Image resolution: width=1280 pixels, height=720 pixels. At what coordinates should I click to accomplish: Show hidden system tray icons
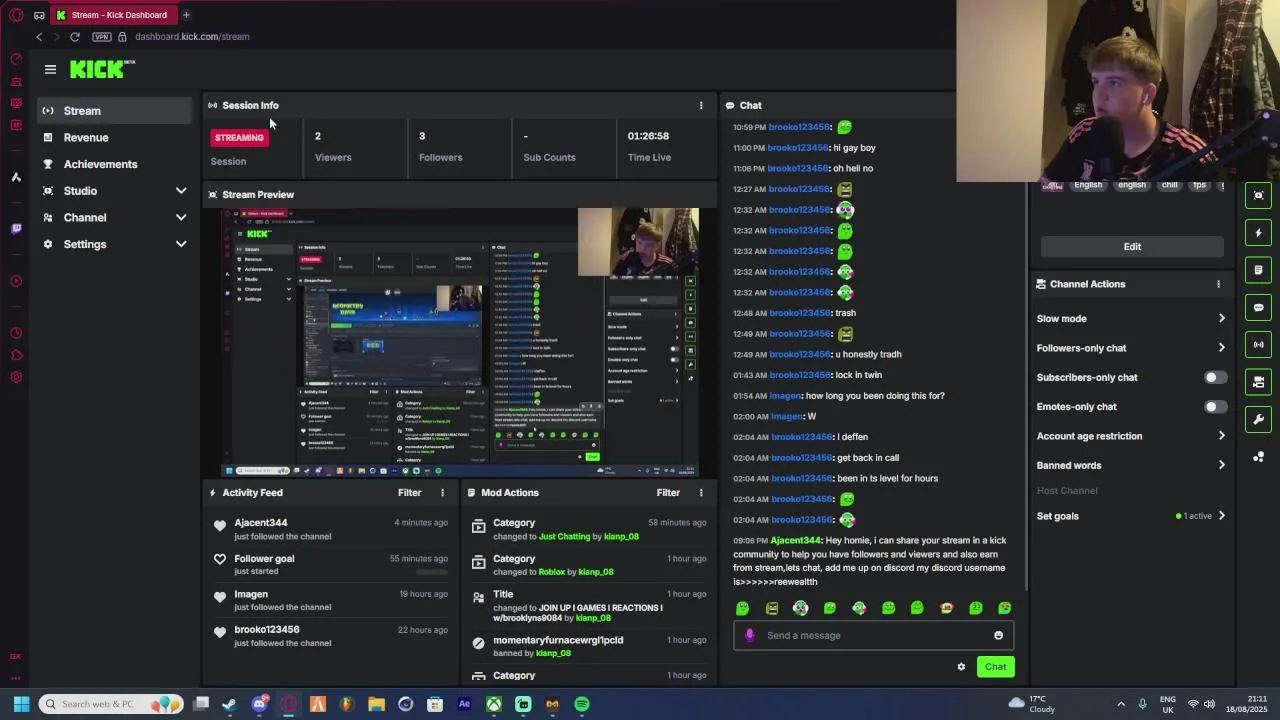coord(1121,704)
